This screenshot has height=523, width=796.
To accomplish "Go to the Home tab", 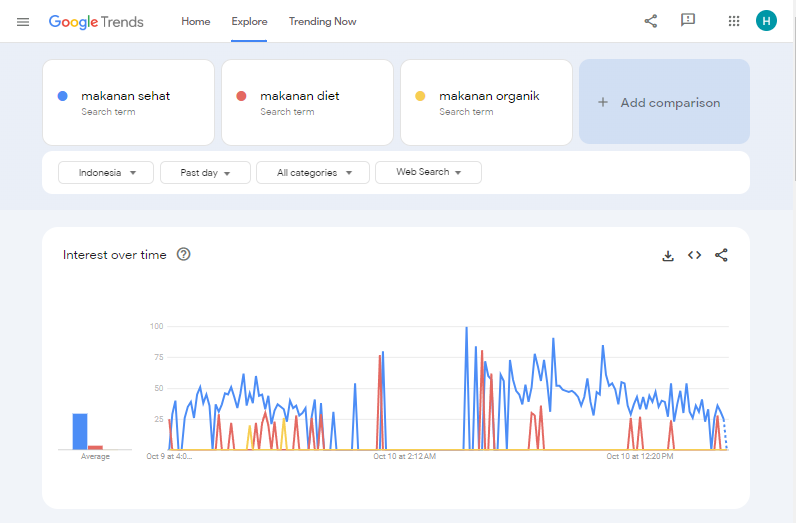I will coord(195,21).
